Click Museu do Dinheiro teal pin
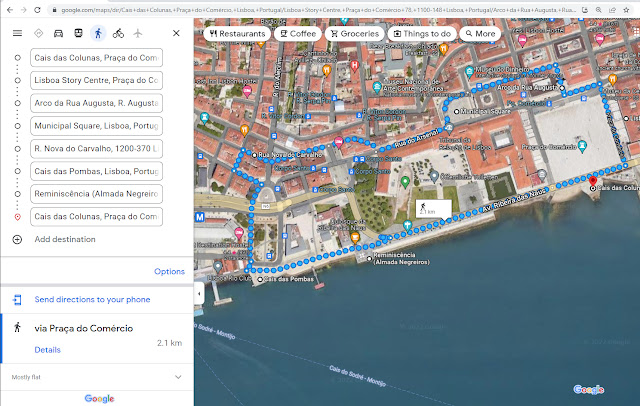Viewport: 640px width, 406px height. point(469,72)
